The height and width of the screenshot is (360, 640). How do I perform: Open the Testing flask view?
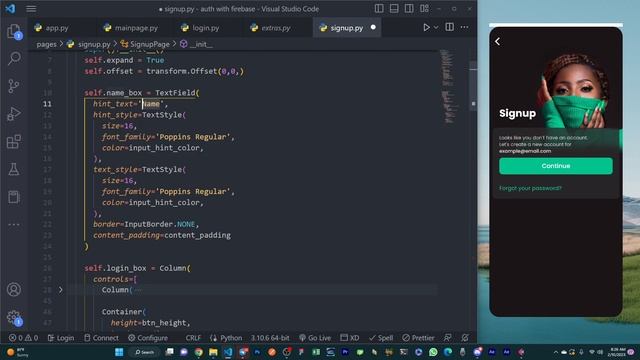point(14,169)
